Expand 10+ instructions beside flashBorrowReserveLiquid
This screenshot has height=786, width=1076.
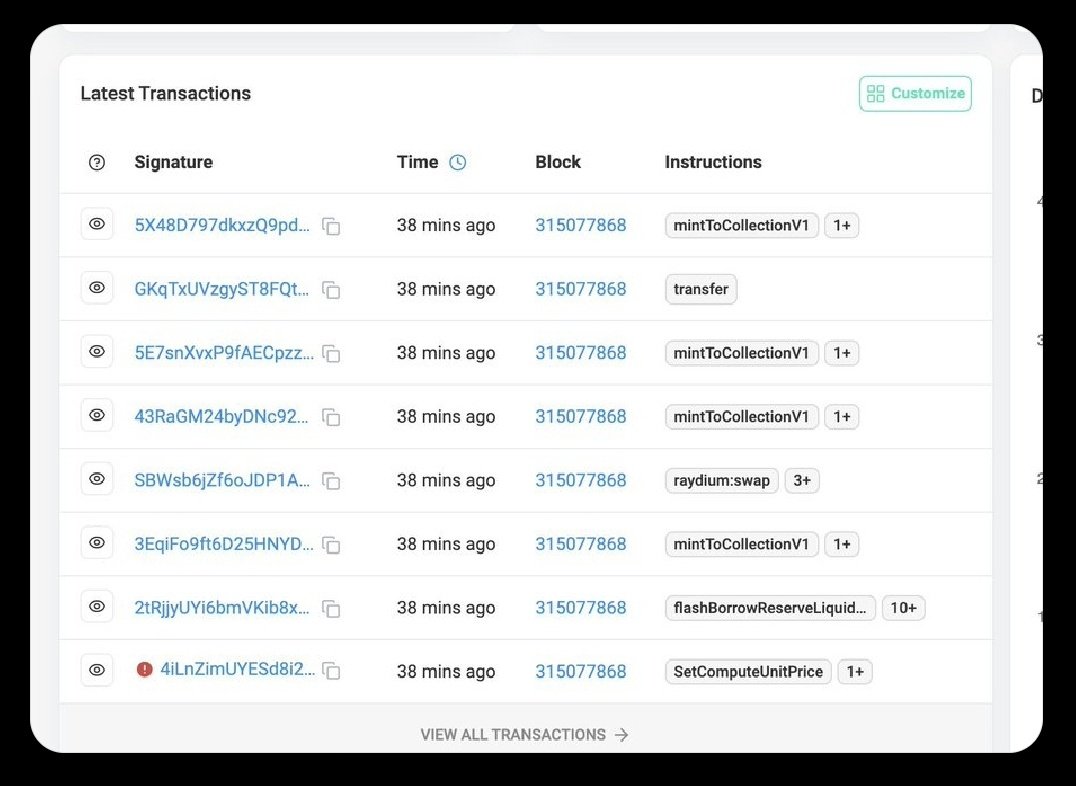click(903, 608)
